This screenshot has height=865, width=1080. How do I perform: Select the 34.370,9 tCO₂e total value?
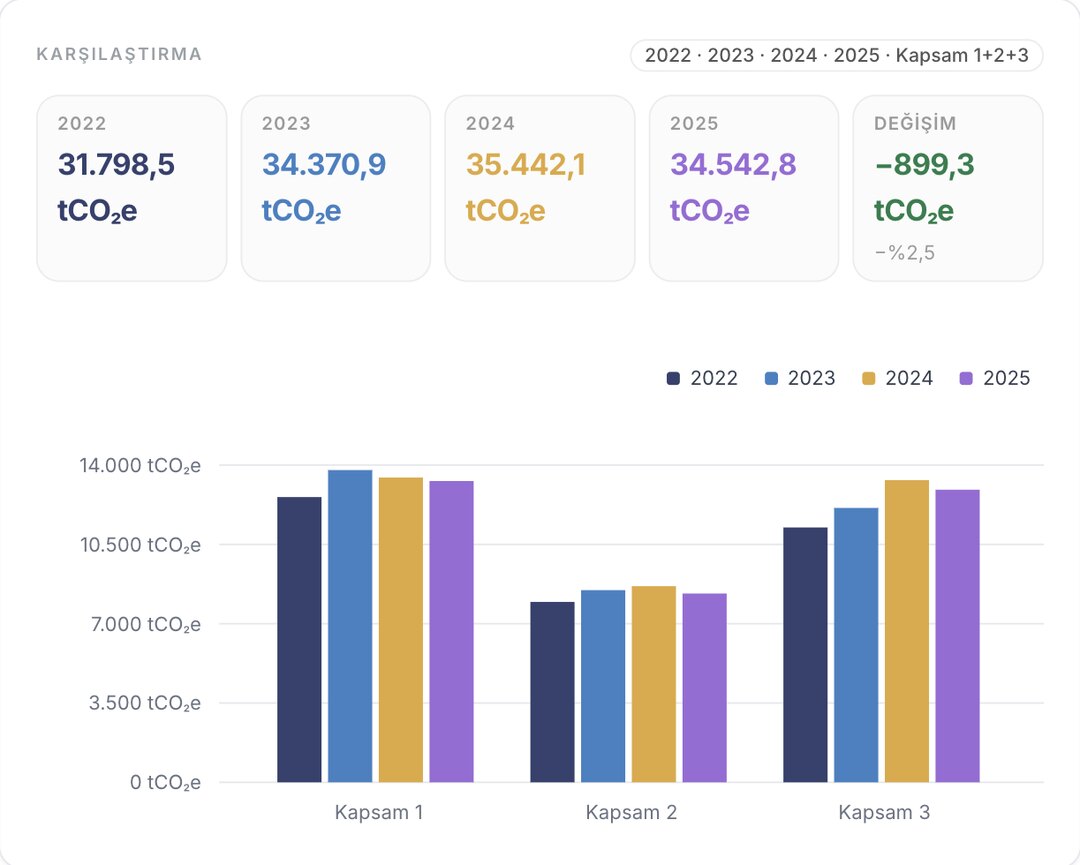(324, 187)
